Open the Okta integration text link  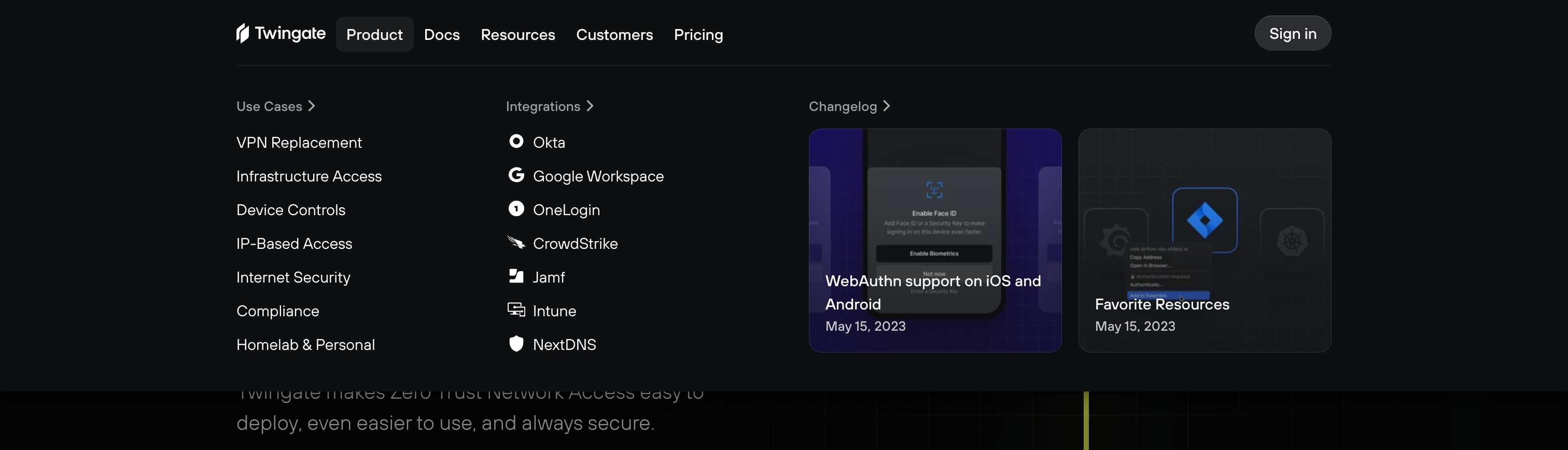pyautogui.click(x=549, y=143)
